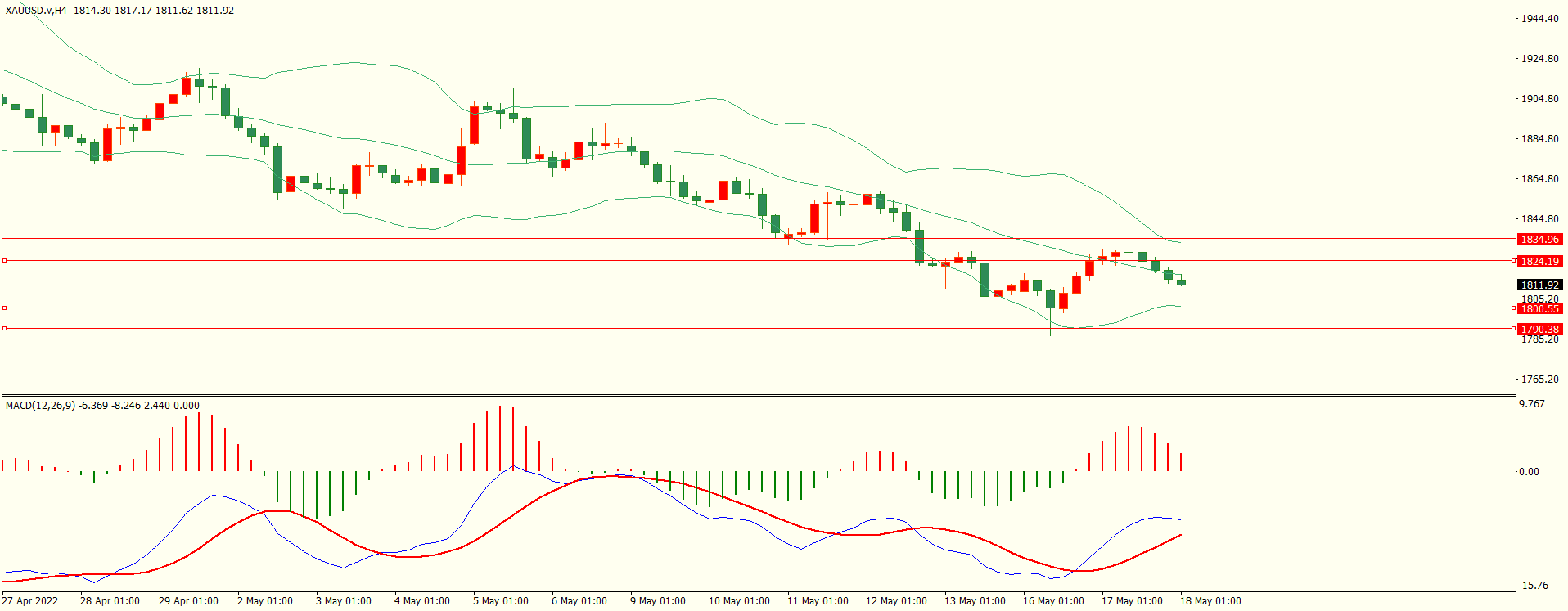The image size is (1568, 611).
Task: Click the 1790.38 price level label
Action: (x=1539, y=329)
